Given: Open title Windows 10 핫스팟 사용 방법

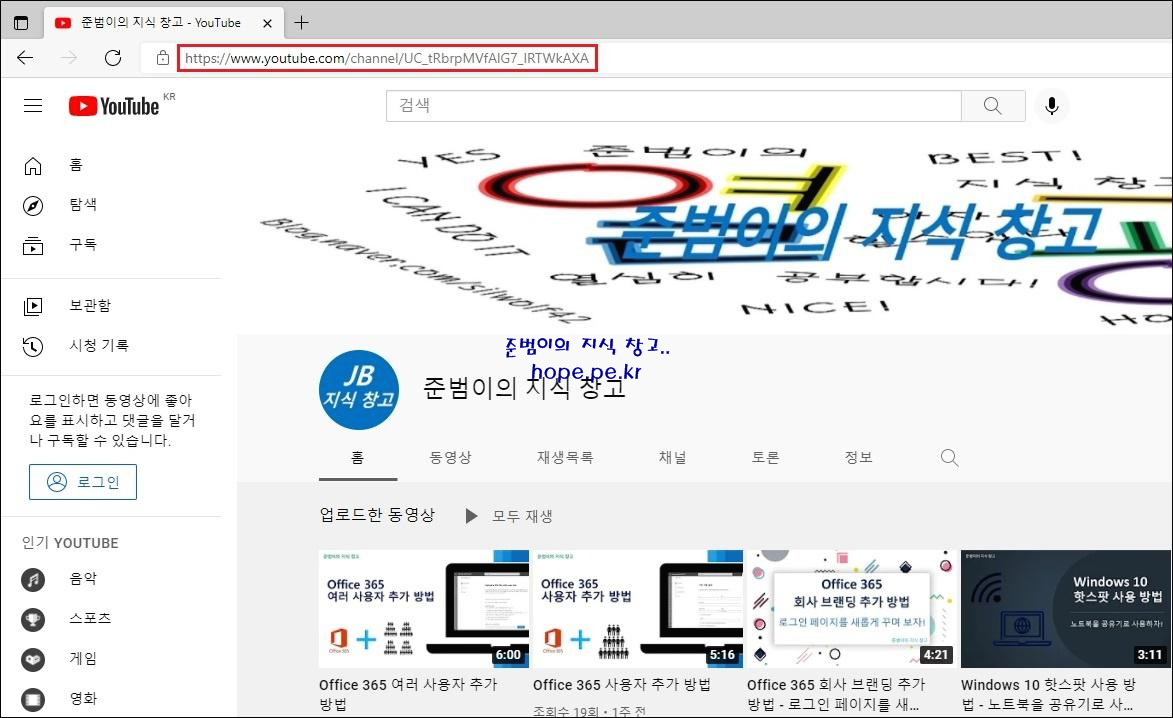Looking at the screenshot, I should click(1048, 694).
